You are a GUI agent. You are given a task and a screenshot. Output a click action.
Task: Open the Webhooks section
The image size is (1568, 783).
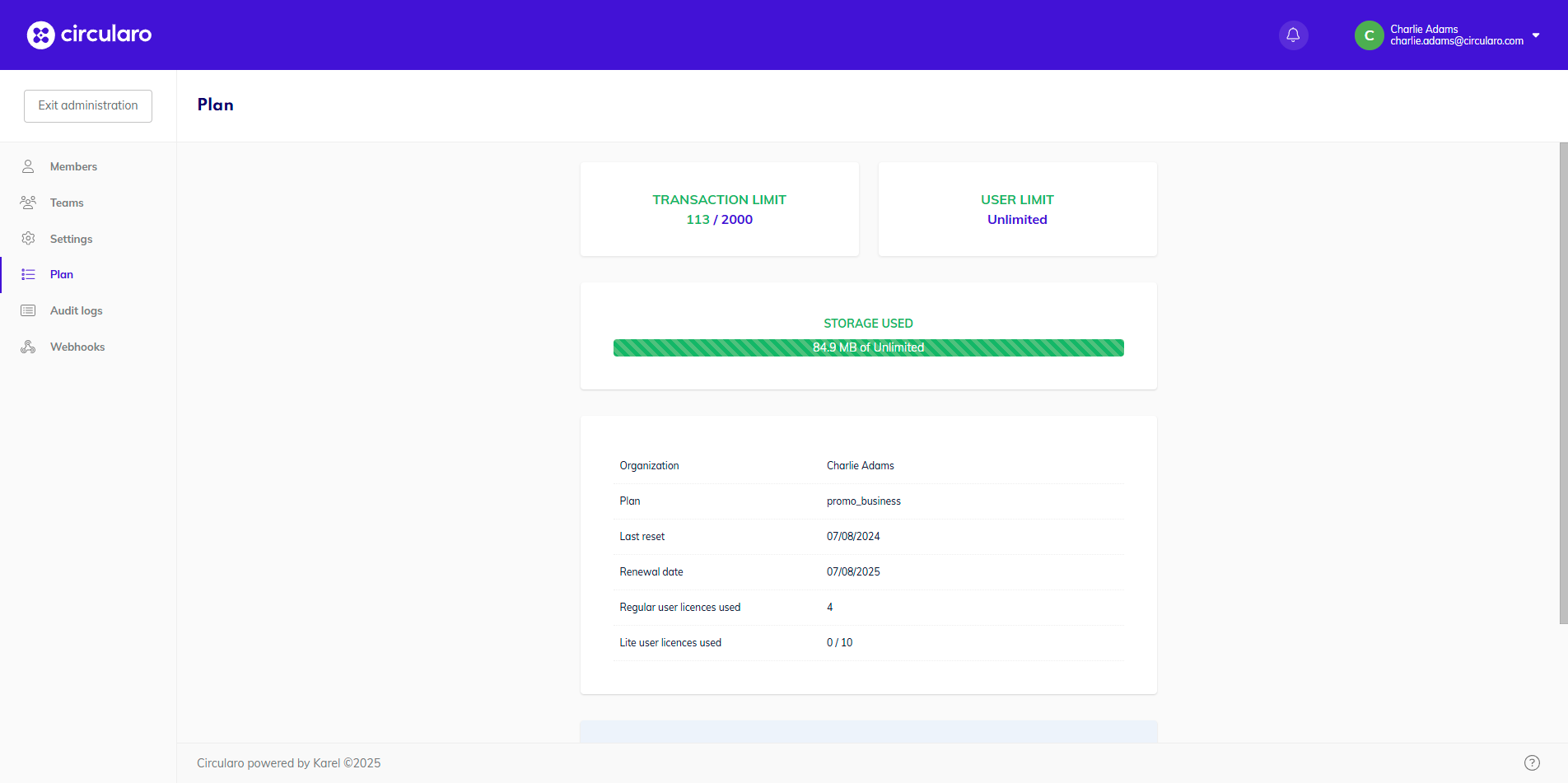[x=77, y=347]
